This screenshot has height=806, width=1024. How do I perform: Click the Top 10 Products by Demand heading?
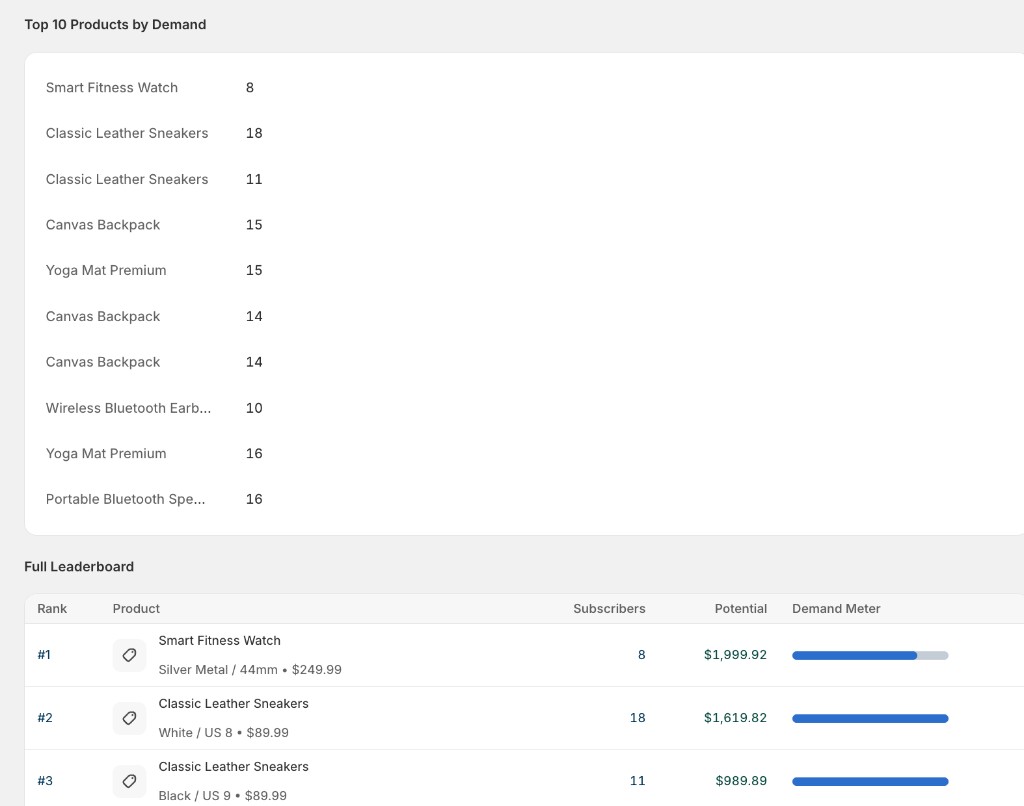[116, 25]
